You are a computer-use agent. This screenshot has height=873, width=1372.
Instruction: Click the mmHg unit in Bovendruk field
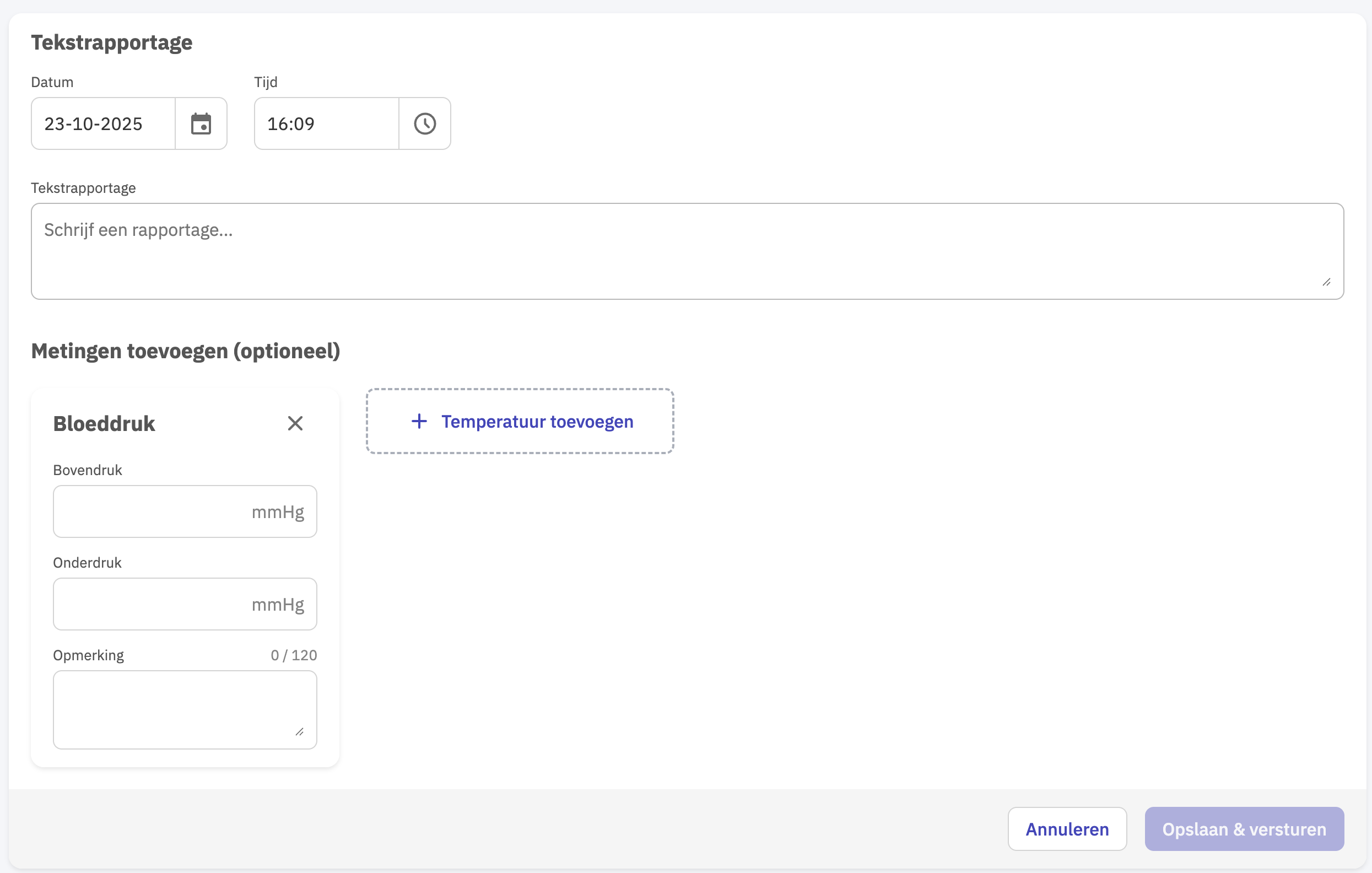pyautogui.click(x=278, y=511)
